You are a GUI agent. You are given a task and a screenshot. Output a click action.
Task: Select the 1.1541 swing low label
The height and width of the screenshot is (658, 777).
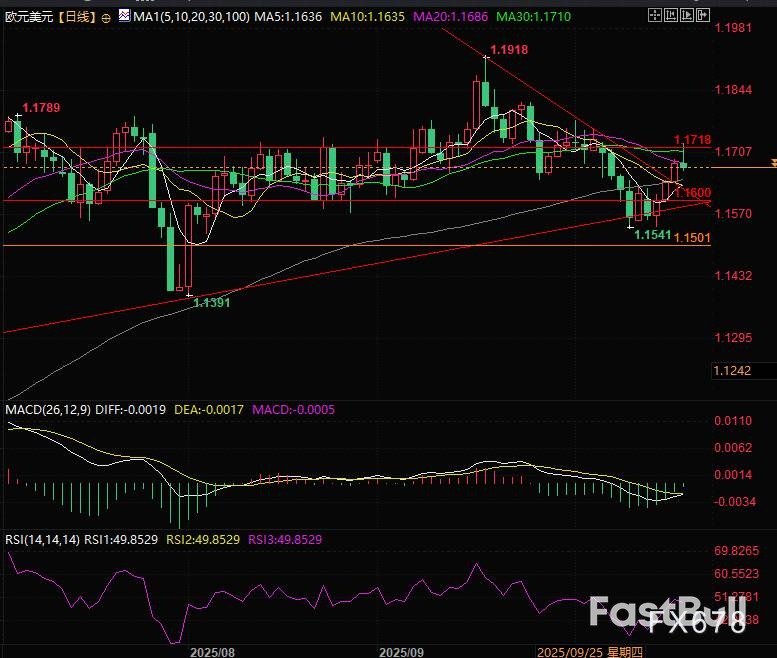click(x=652, y=234)
